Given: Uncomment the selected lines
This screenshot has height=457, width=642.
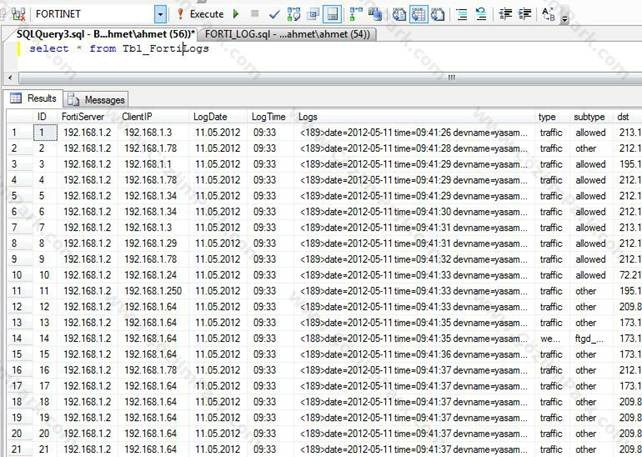Looking at the screenshot, I should 481,14.
